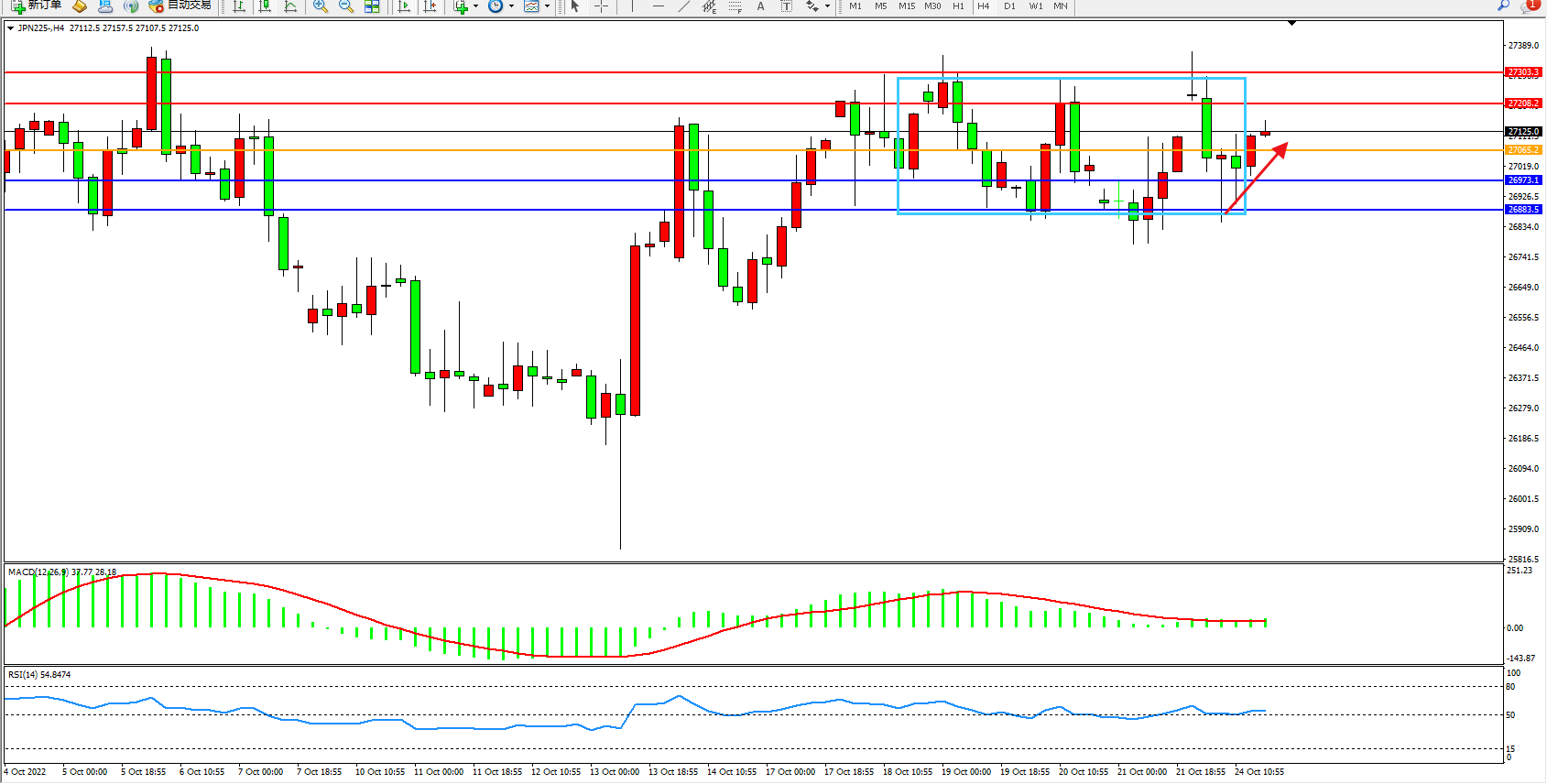Select the draw trendline tool

[683, 6]
